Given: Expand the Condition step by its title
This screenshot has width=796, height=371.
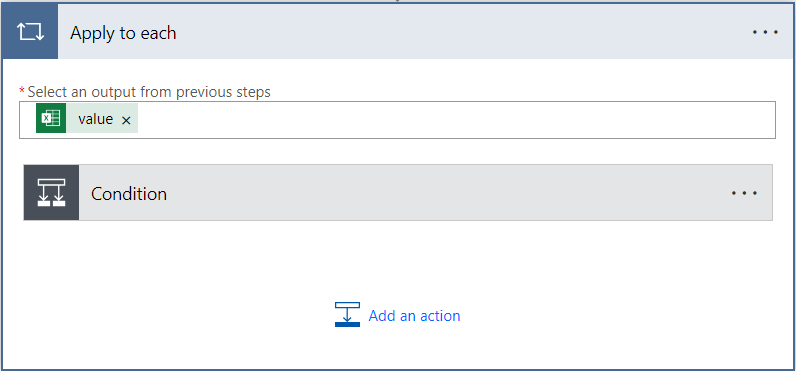Looking at the screenshot, I should click(x=129, y=193).
